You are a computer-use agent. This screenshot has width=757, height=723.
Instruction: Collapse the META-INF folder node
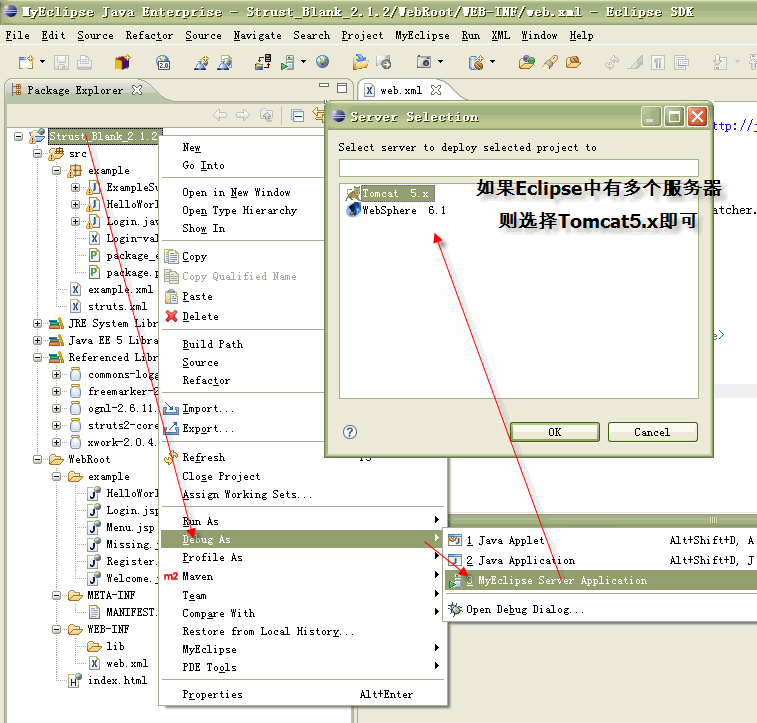coord(56,595)
